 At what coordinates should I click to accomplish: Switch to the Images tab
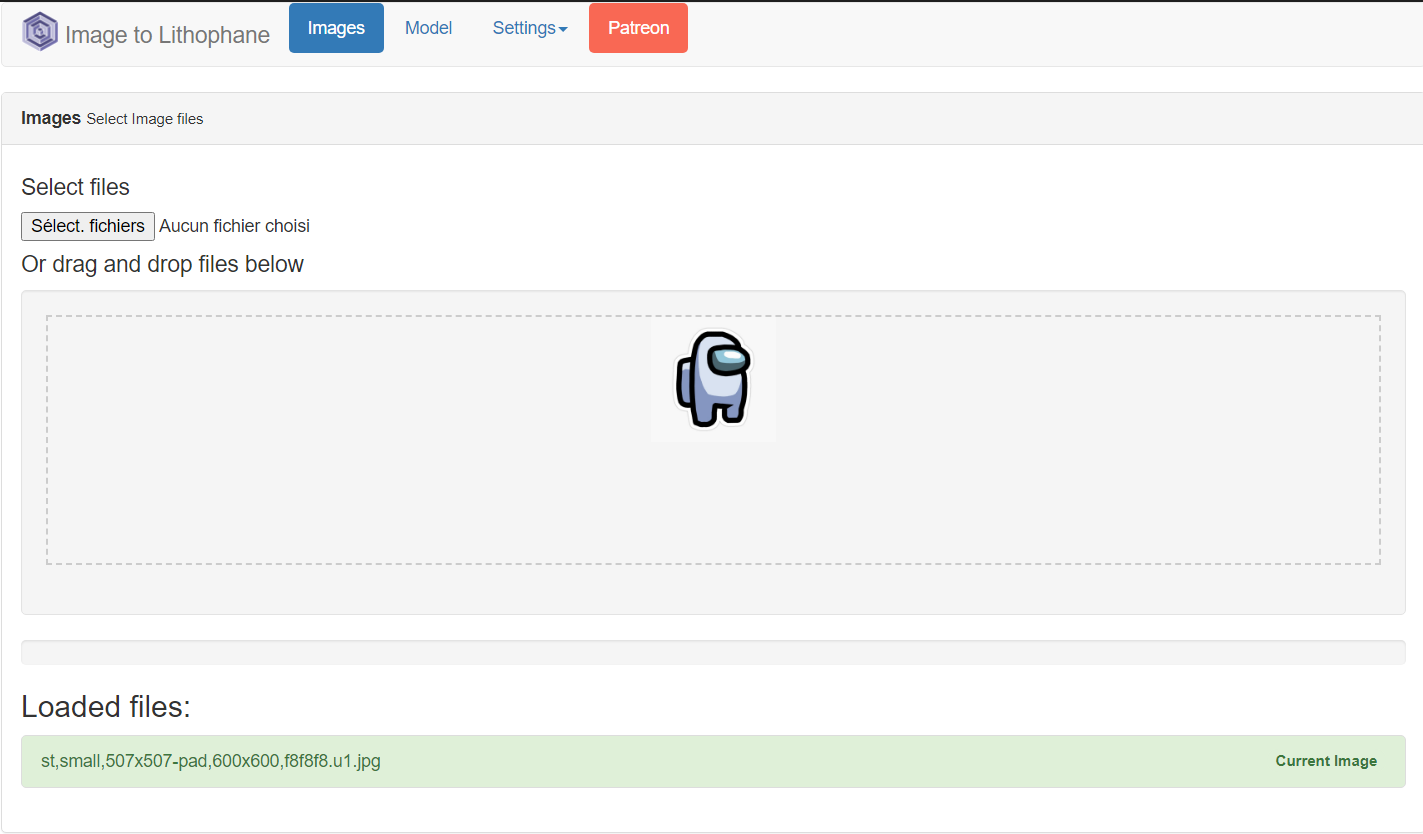(336, 28)
